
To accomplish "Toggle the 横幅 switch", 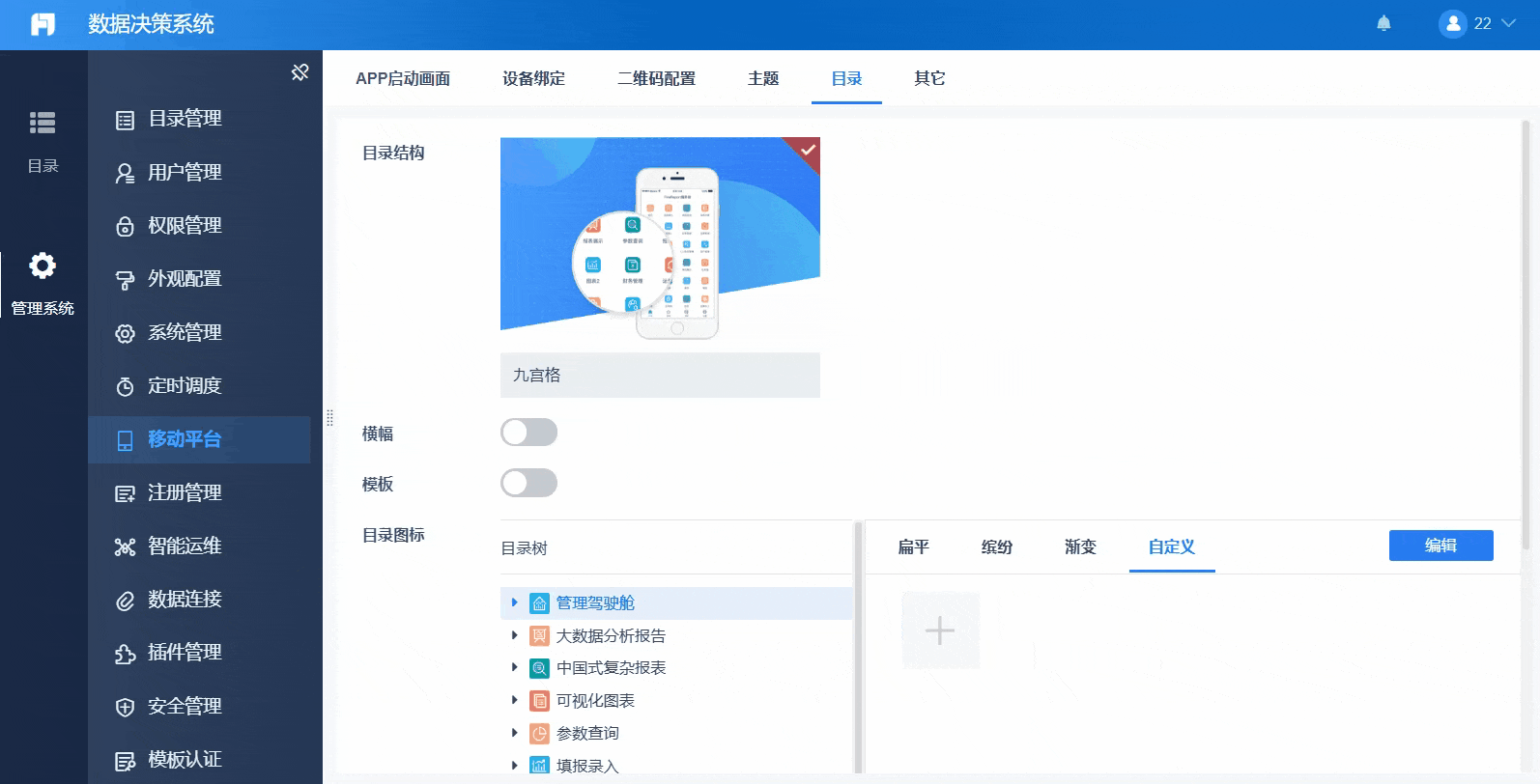I will point(528,433).
